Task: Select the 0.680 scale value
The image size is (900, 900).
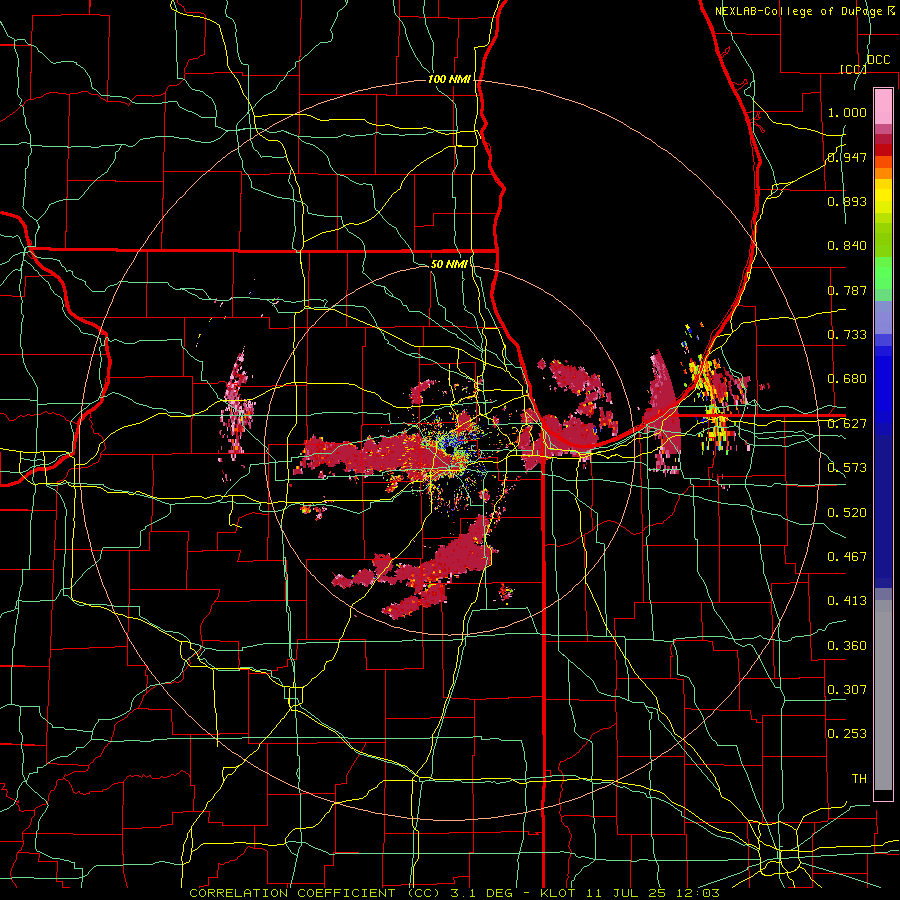Action: 847,379
